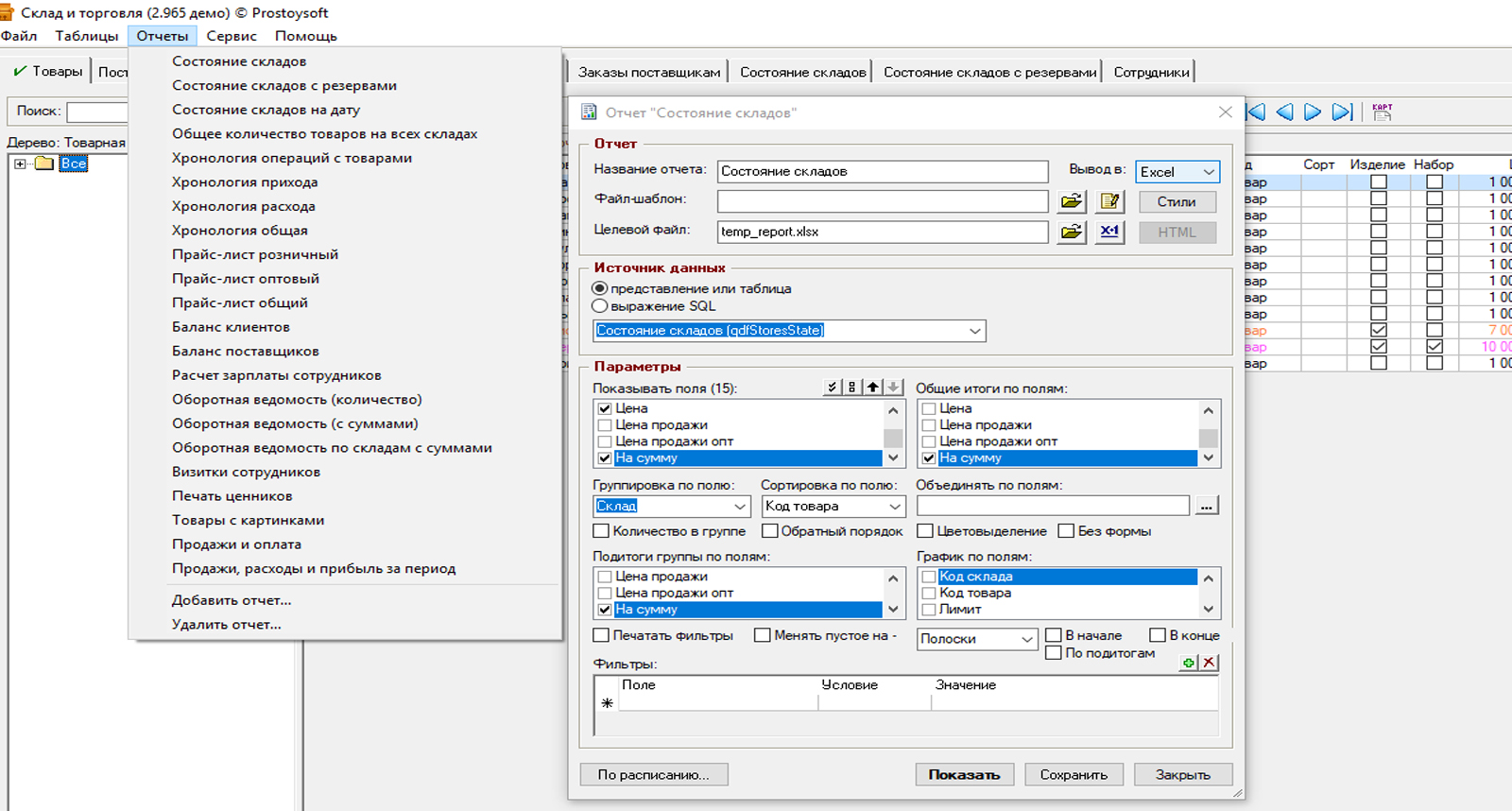Viewport: 1512px width, 811px height.
Task: Click ellipsis button for merge fields
Action: point(1206,506)
